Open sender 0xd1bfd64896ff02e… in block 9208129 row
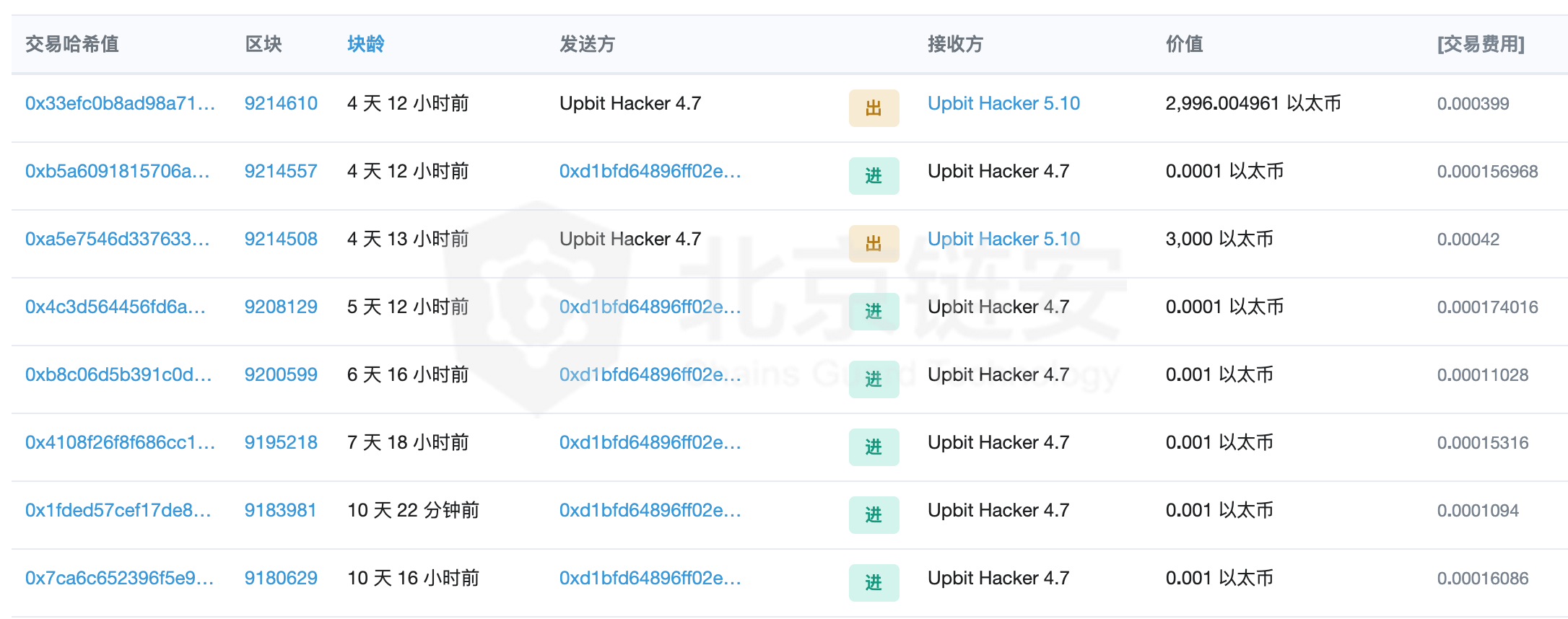Screen dimensions: 1568x619 point(650,307)
